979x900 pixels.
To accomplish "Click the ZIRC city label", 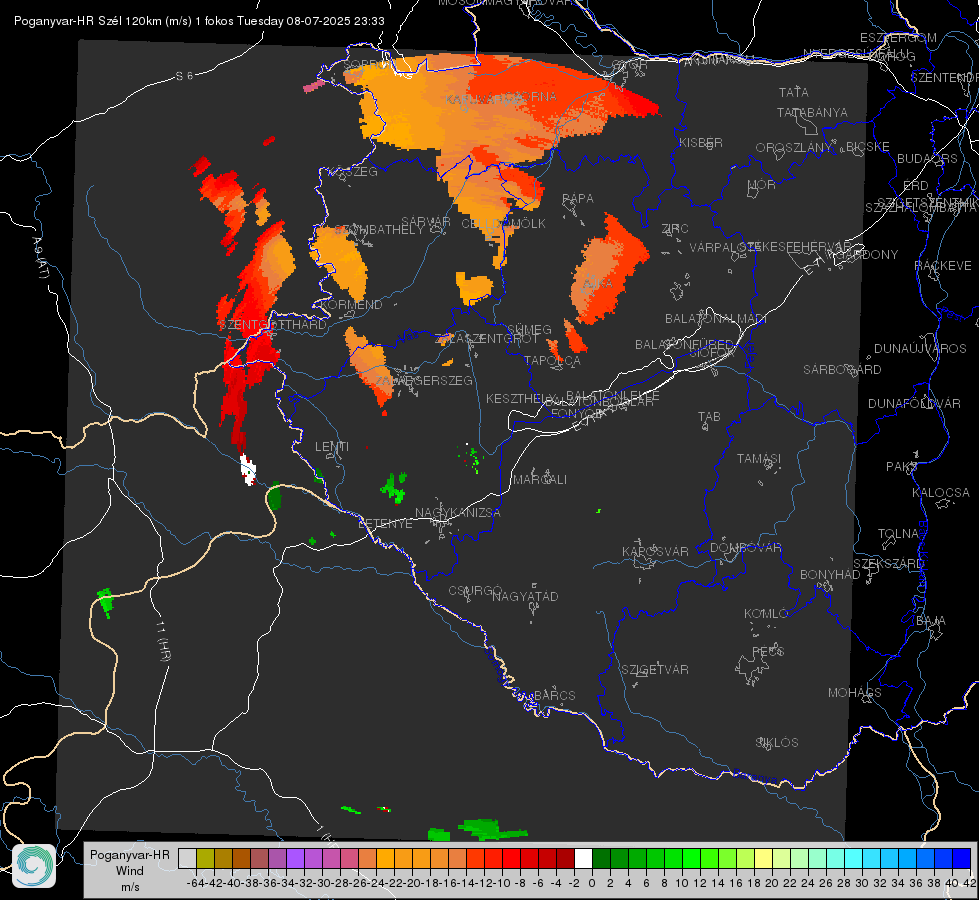I will point(675,229).
